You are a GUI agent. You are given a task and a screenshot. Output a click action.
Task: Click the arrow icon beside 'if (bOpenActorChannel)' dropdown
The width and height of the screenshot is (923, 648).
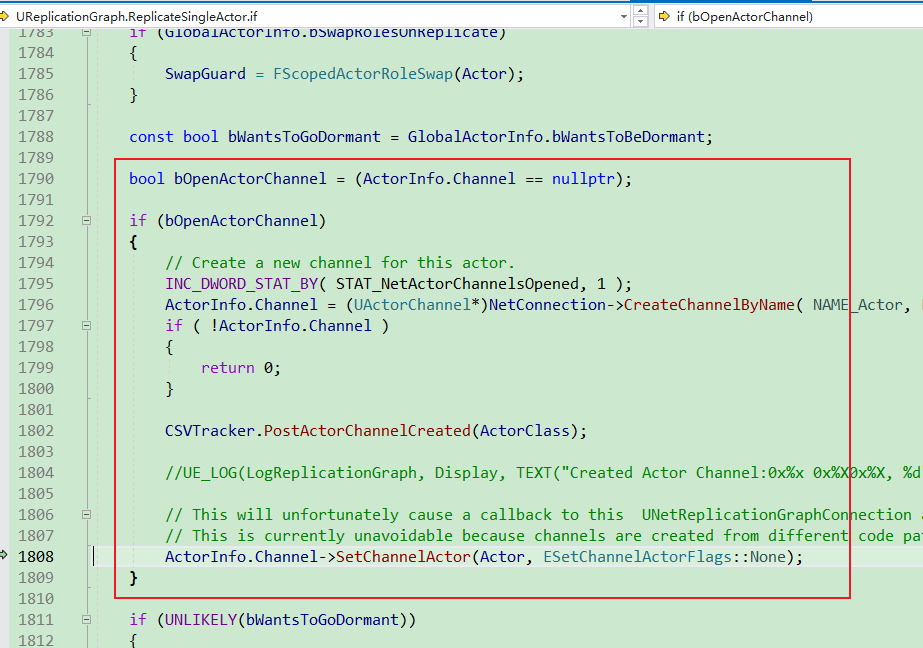point(664,16)
